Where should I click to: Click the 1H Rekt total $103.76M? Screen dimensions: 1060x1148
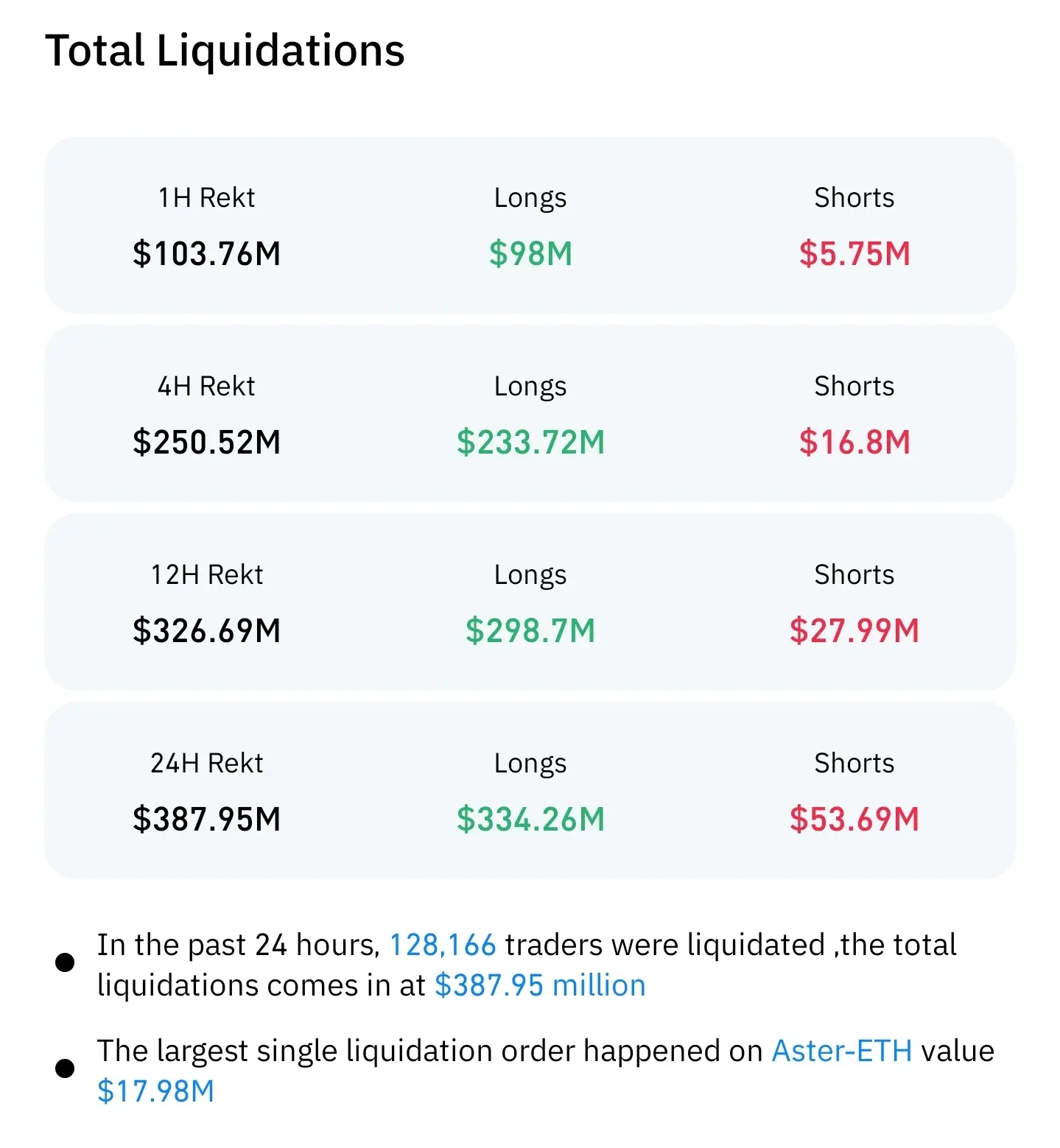(x=207, y=254)
